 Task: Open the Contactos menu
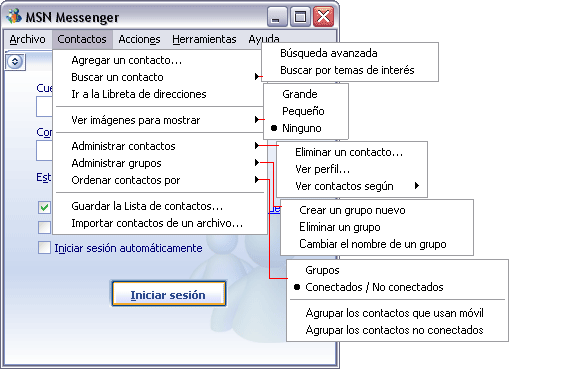82,39
